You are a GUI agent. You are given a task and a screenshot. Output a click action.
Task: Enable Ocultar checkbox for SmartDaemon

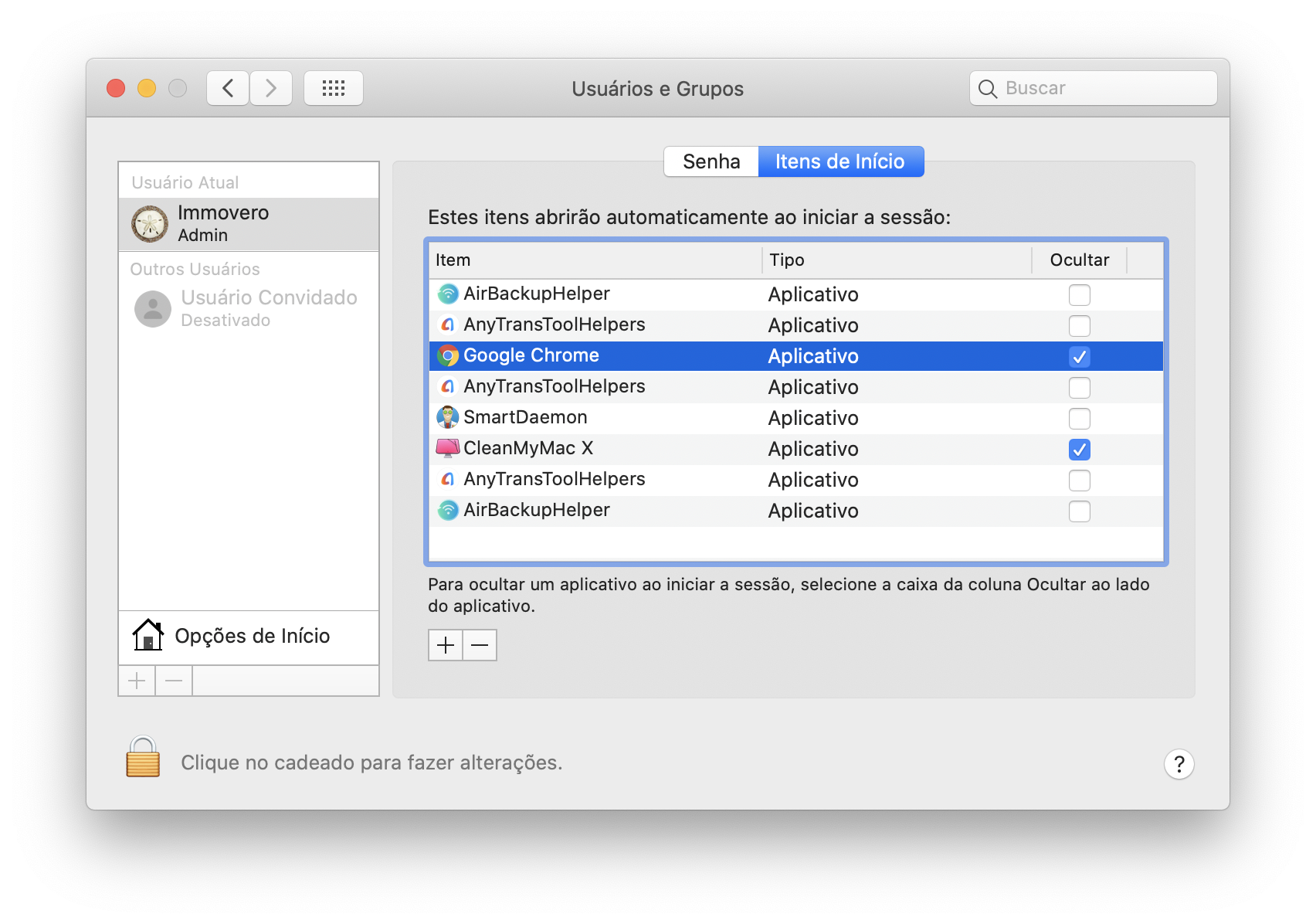pyautogui.click(x=1079, y=419)
